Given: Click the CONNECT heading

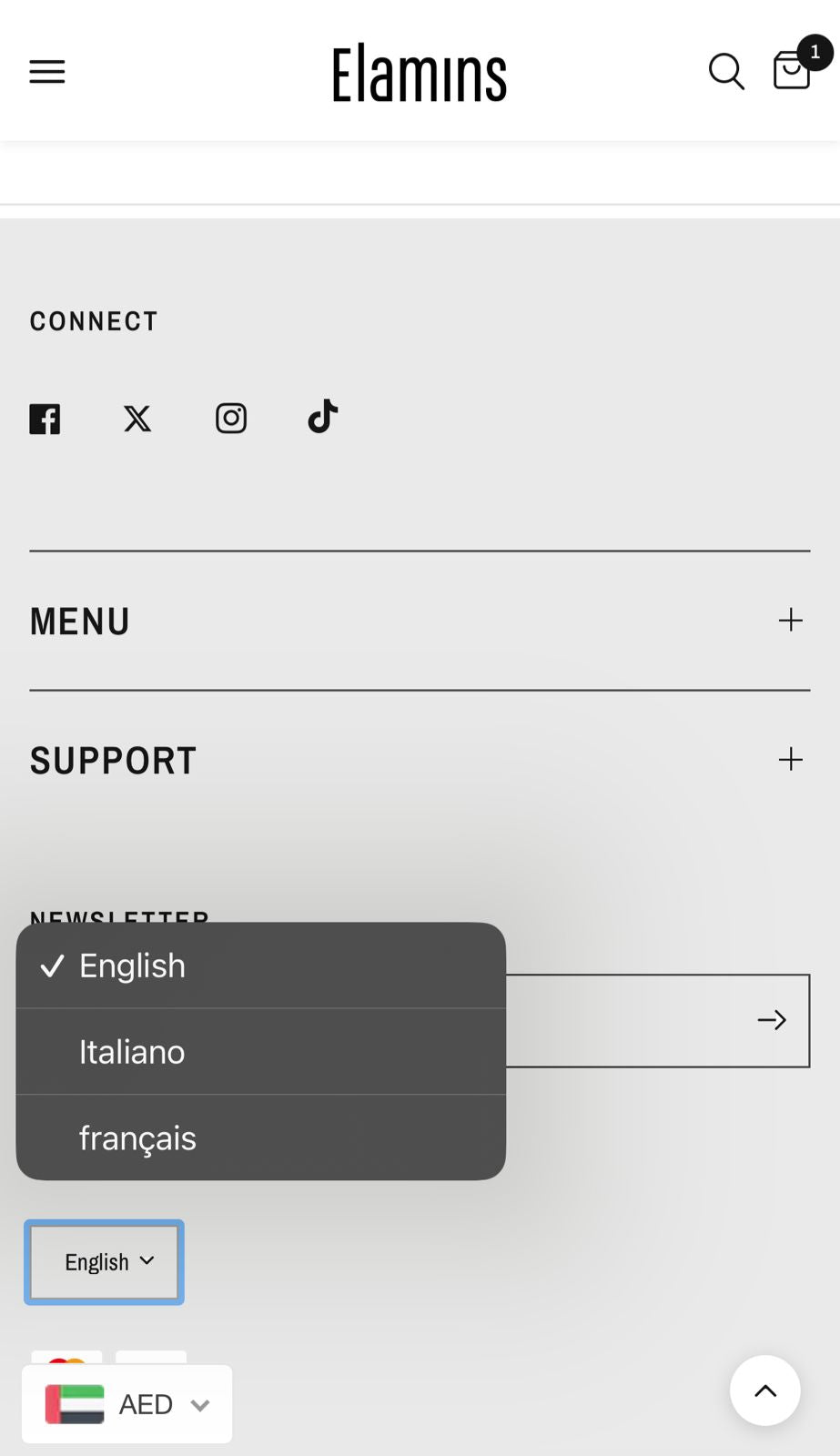Looking at the screenshot, I should 94,320.
